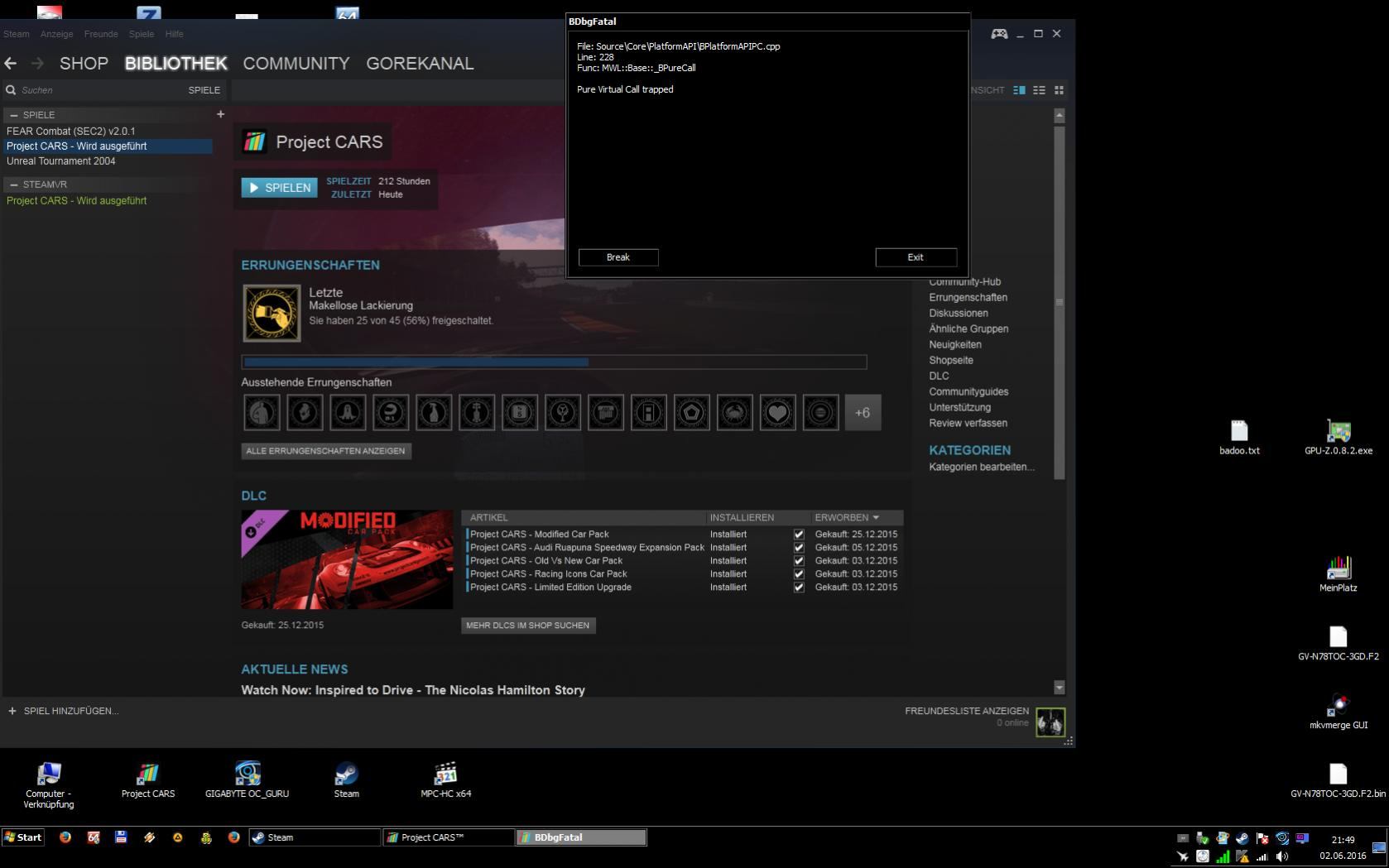Click the achievements progress bar
The width and height of the screenshot is (1389, 868).
[x=554, y=362]
